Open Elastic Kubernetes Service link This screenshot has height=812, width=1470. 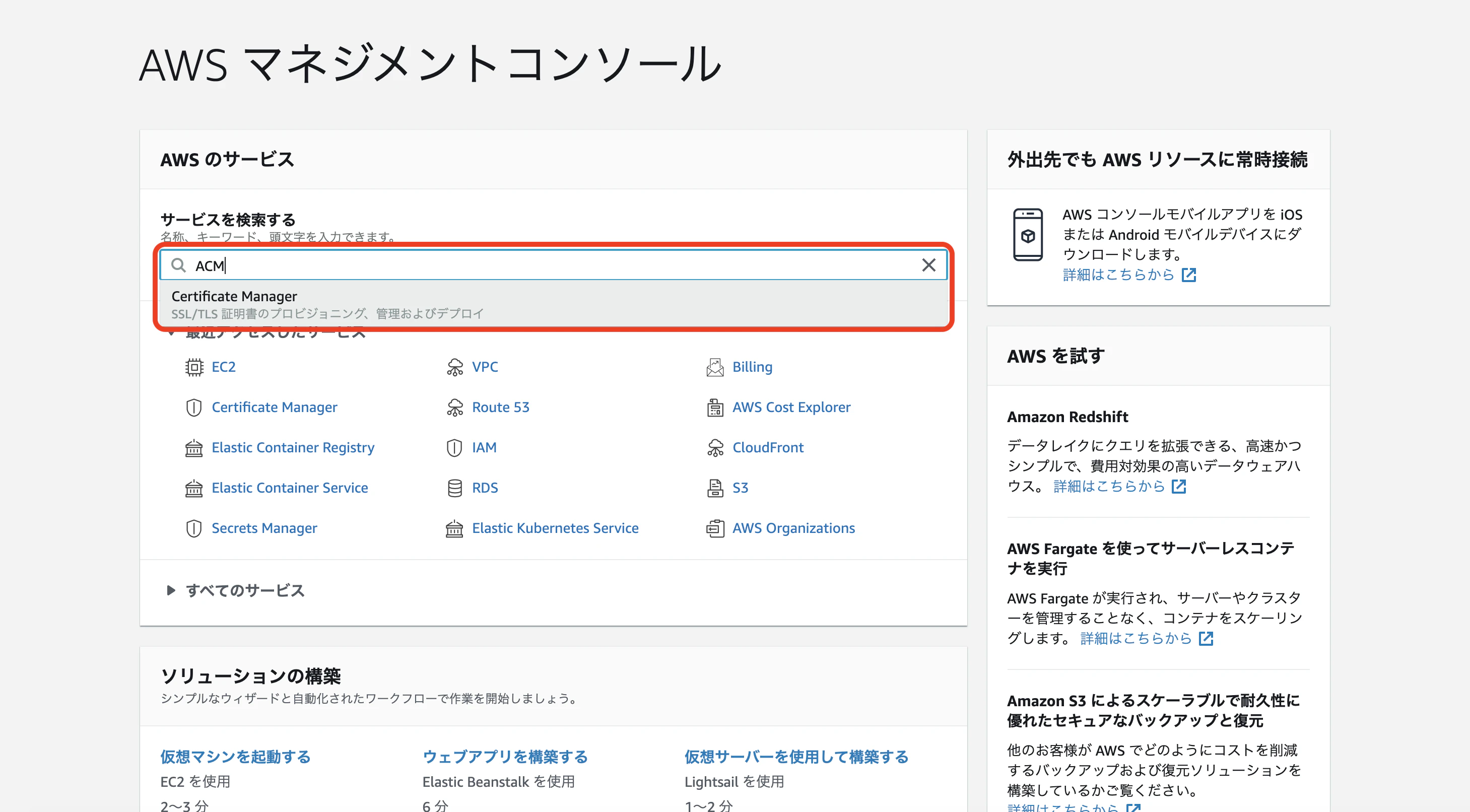tap(555, 528)
